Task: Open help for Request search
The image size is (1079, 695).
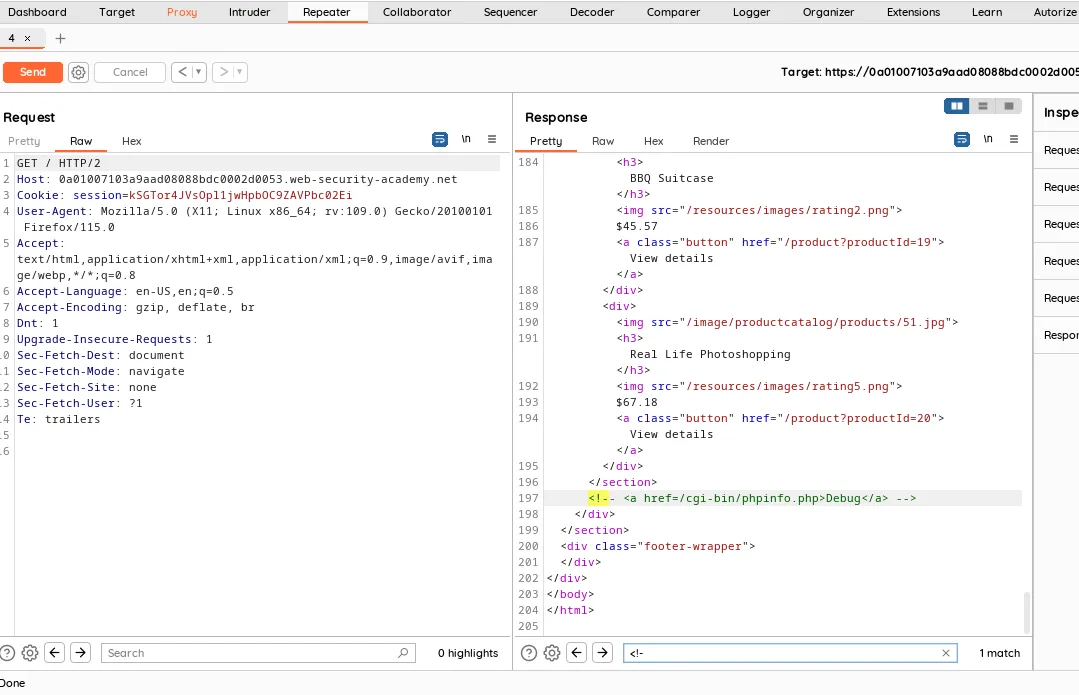Action: click(x=7, y=653)
